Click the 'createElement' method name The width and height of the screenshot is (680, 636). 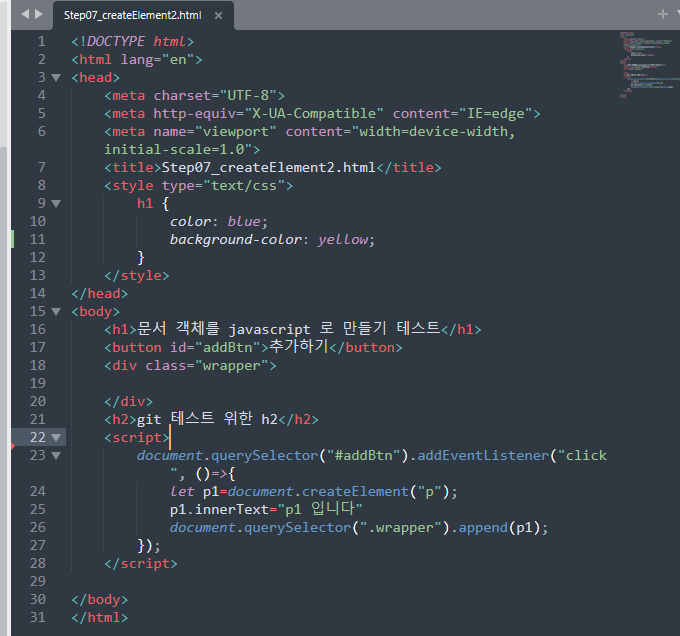tap(355, 491)
